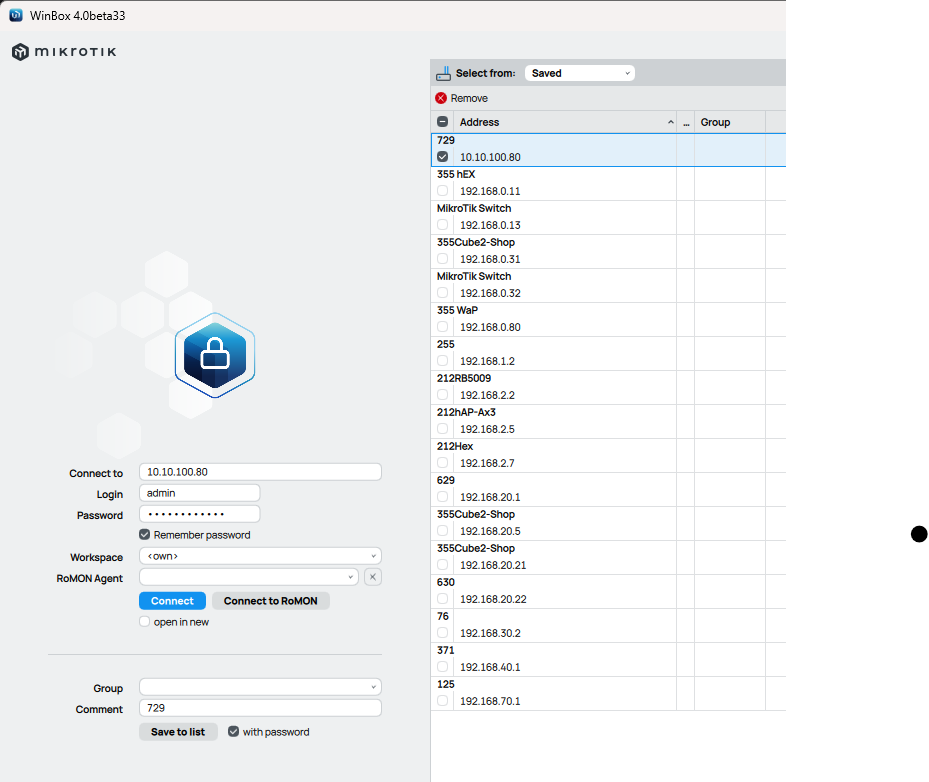Check the 192.168.20.21 row checkbox
929x782 pixels.
click(x=443, y=565)
